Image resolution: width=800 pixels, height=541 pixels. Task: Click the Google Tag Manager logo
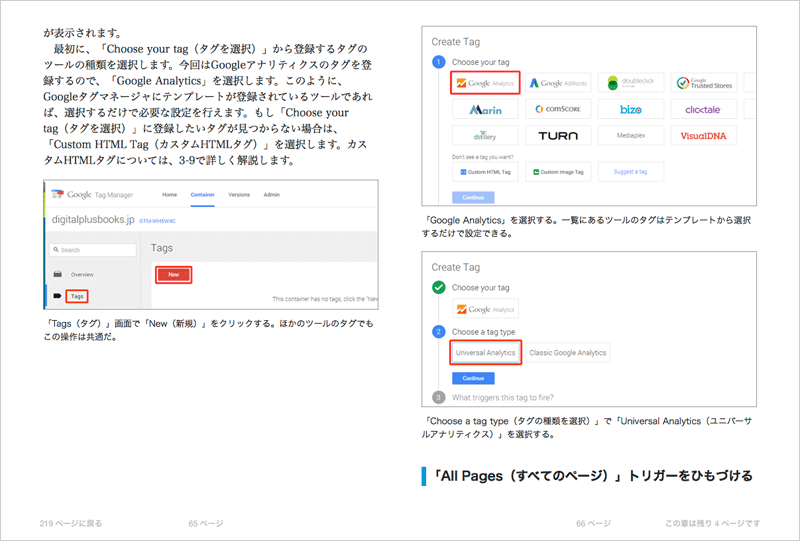[x=92, y=194]
